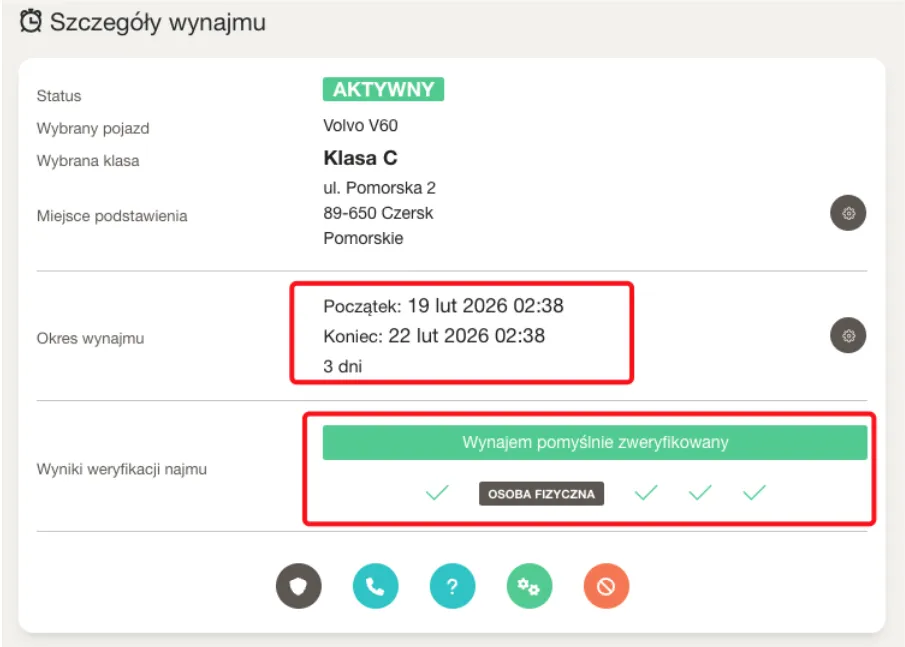Screen dimensions: 905x647
Task: Click the alarm clock icon beside the title
Action: [x=32, y=21]
